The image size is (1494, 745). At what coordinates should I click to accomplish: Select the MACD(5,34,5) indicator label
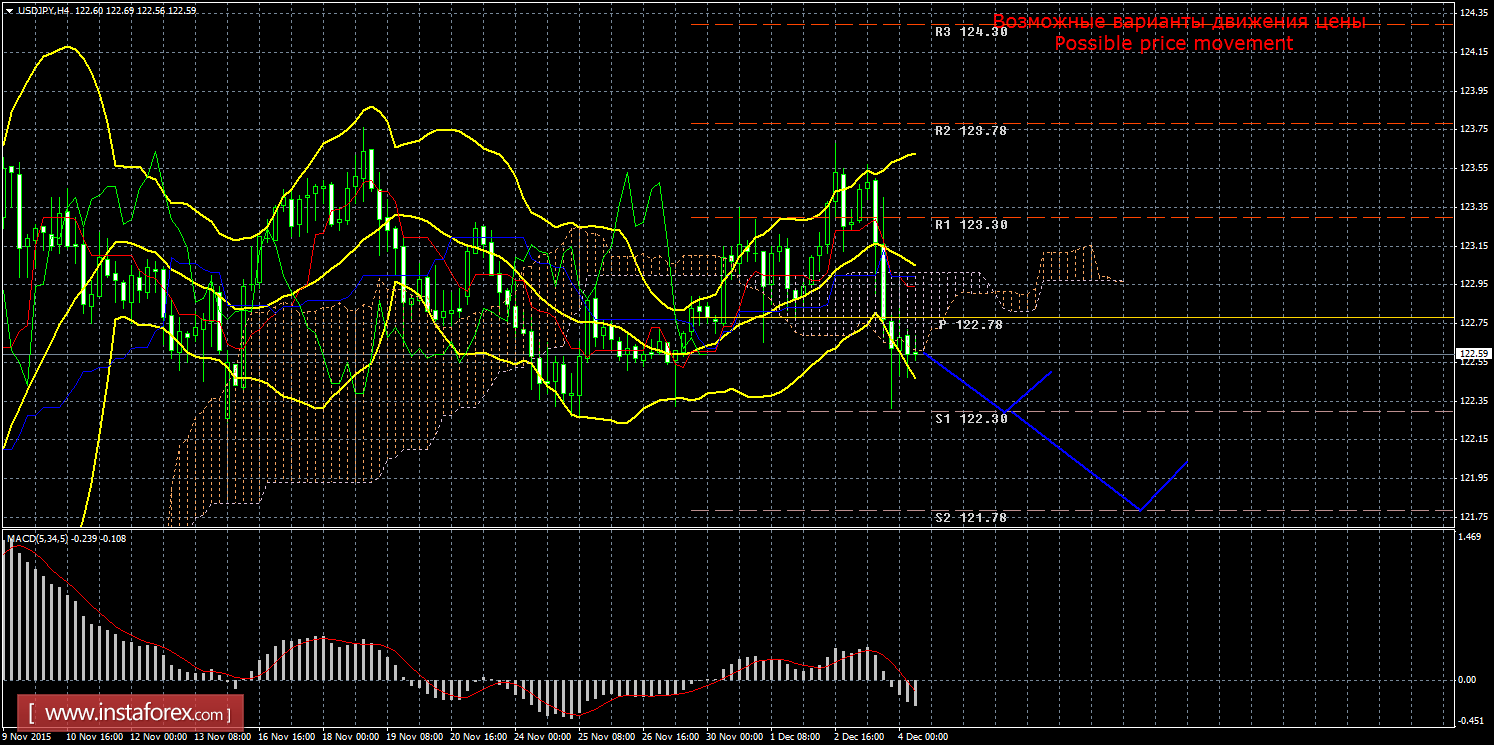[x=37, y=539]
